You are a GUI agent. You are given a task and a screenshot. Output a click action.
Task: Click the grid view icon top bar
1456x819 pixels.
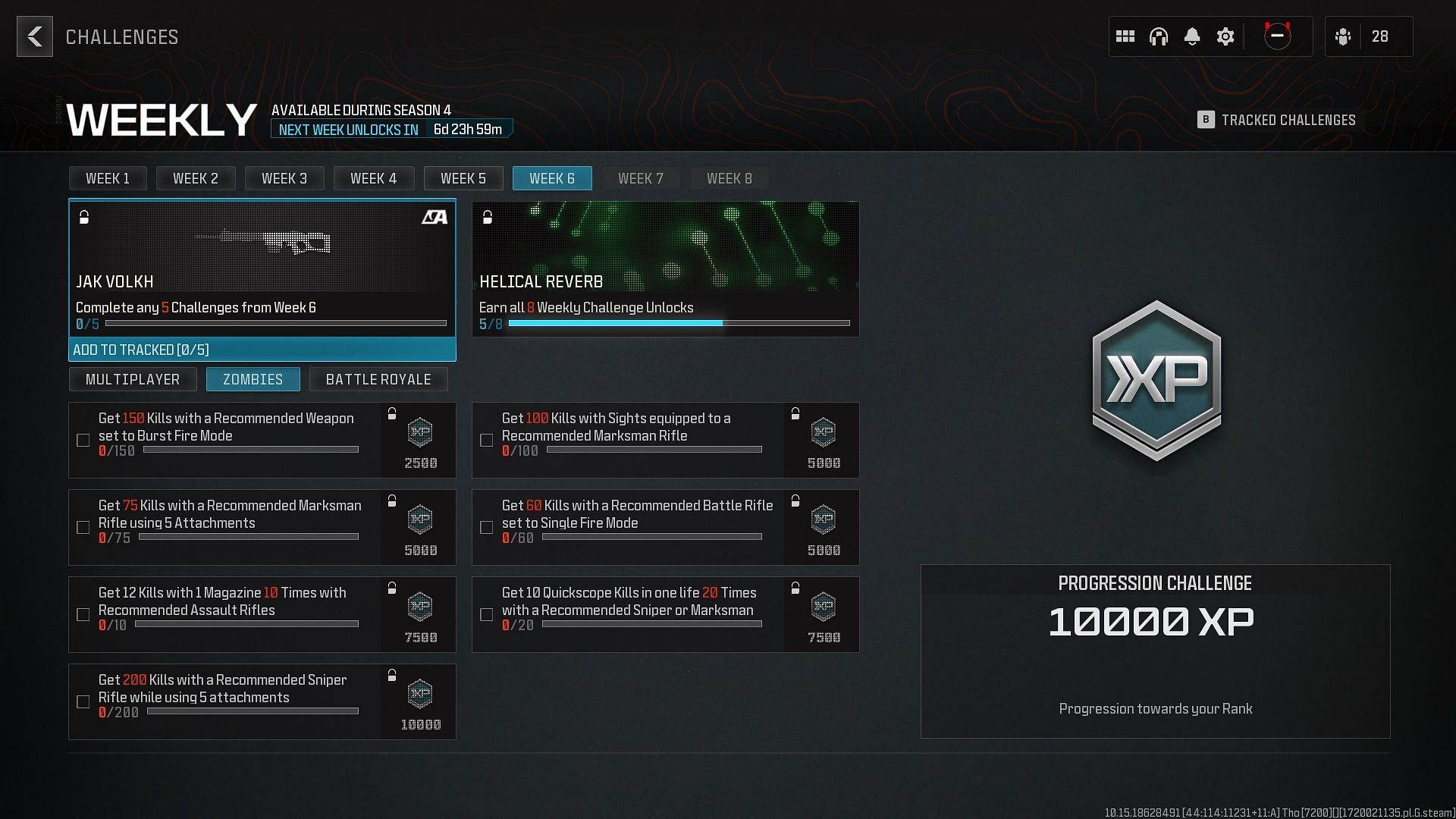point(1125,36)
